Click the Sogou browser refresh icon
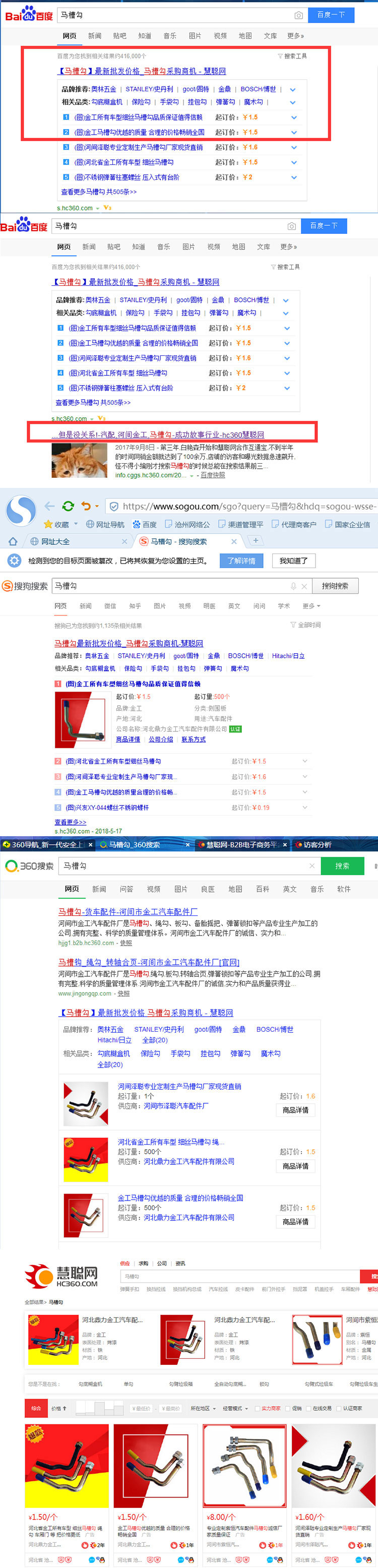The height and width of the screenshot is (1568, 378). [x=68, y=506]
